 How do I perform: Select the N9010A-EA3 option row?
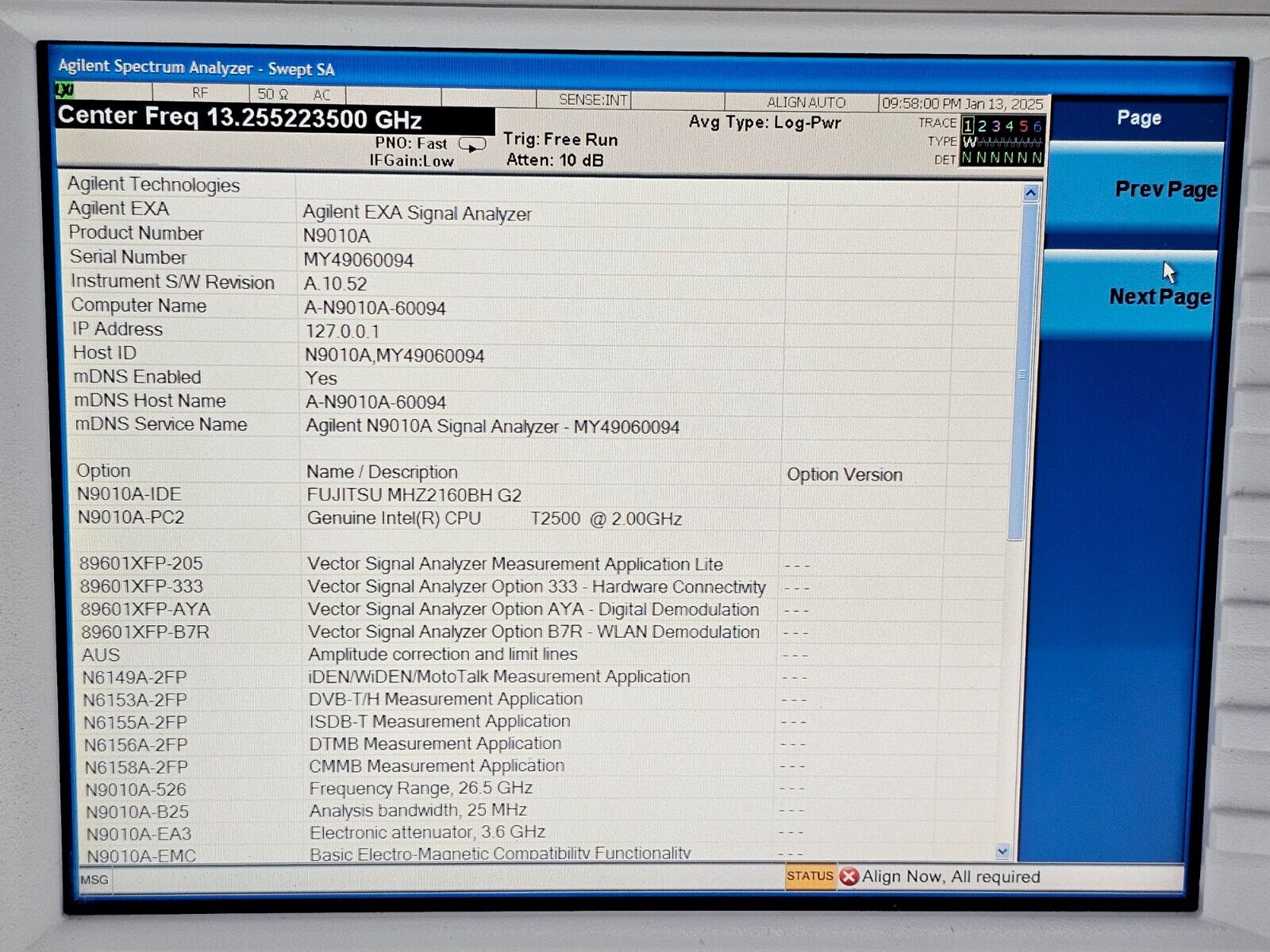pyautogui.click(x=540, y=833)
